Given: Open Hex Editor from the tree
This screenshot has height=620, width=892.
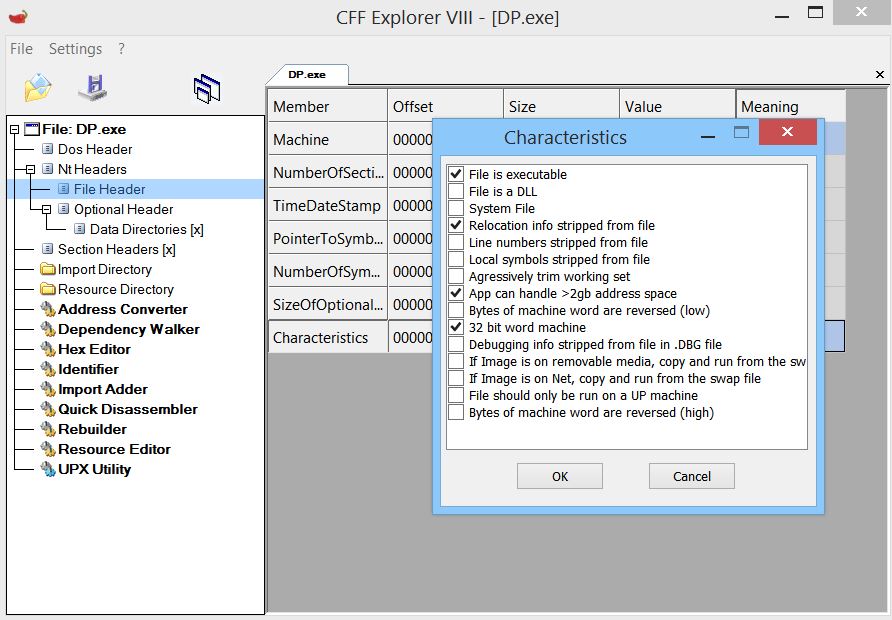Looking at the screenshot, I should [x=94, y=349].
